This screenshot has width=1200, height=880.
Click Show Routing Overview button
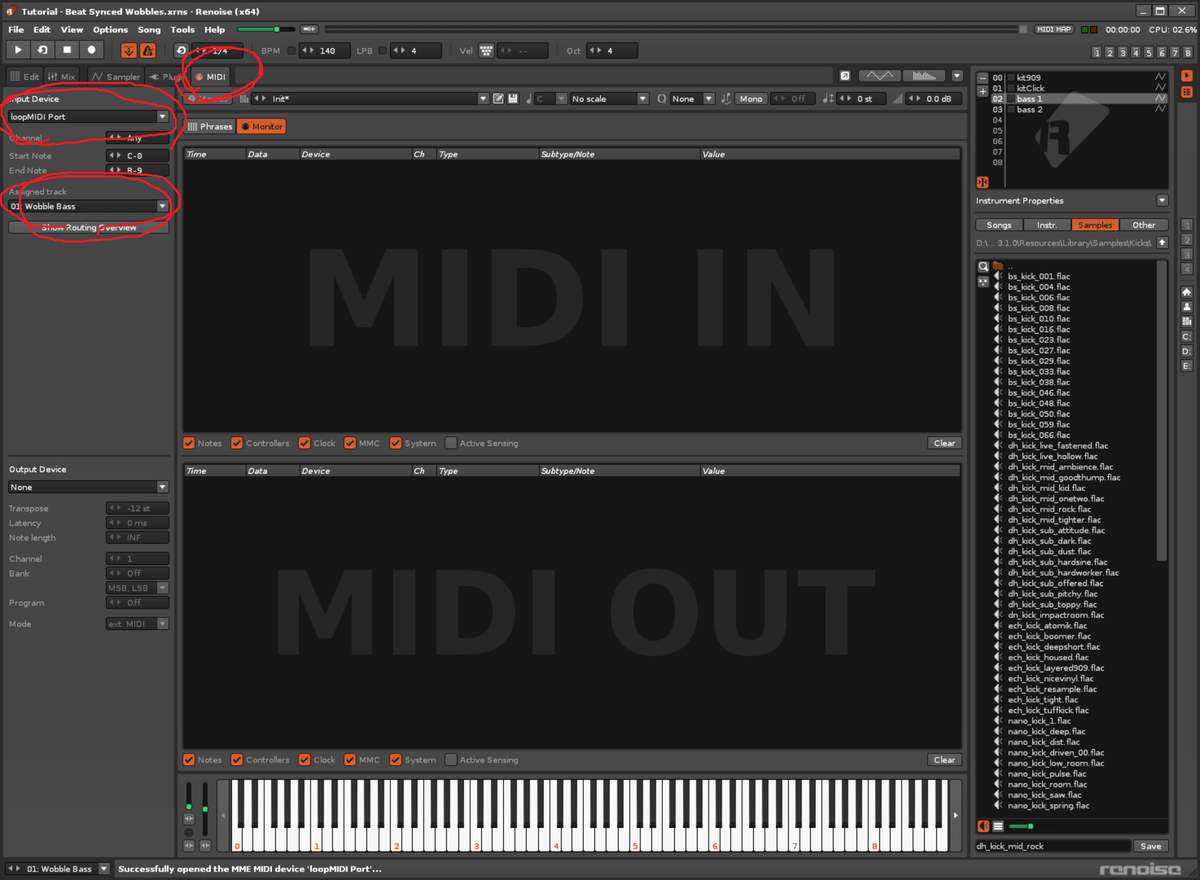click(x=88, y=228)
